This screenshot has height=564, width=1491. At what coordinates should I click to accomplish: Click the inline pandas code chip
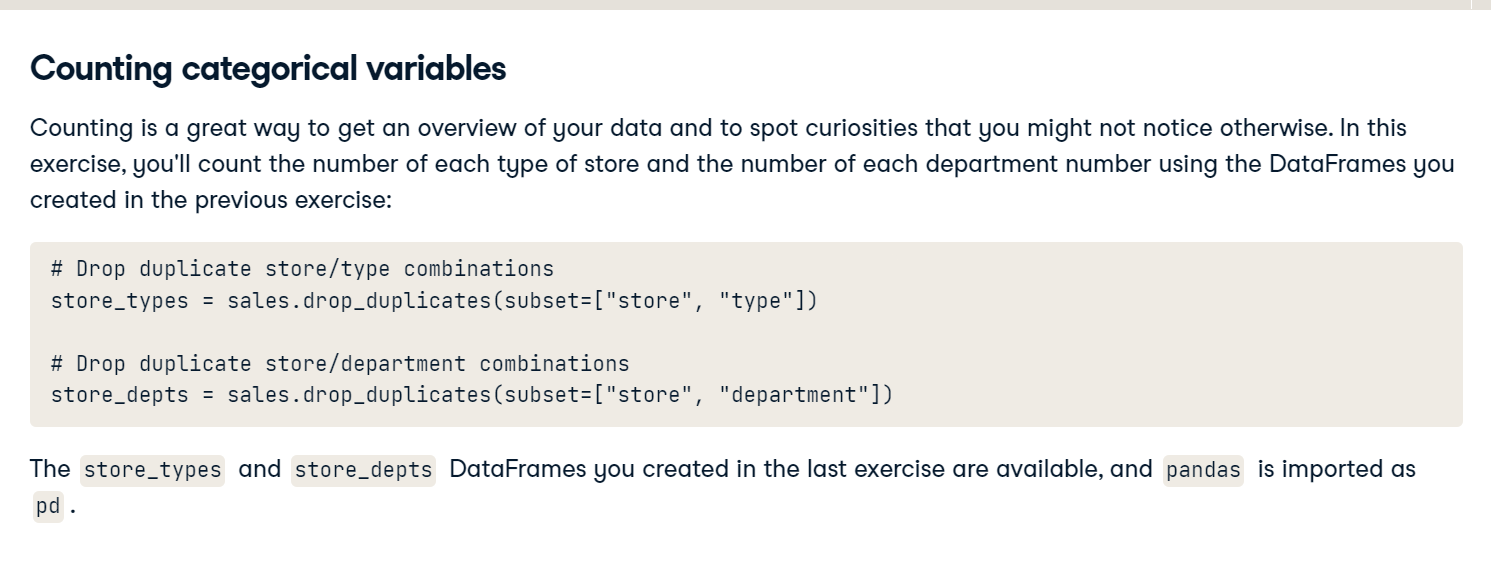point(1204,470)
